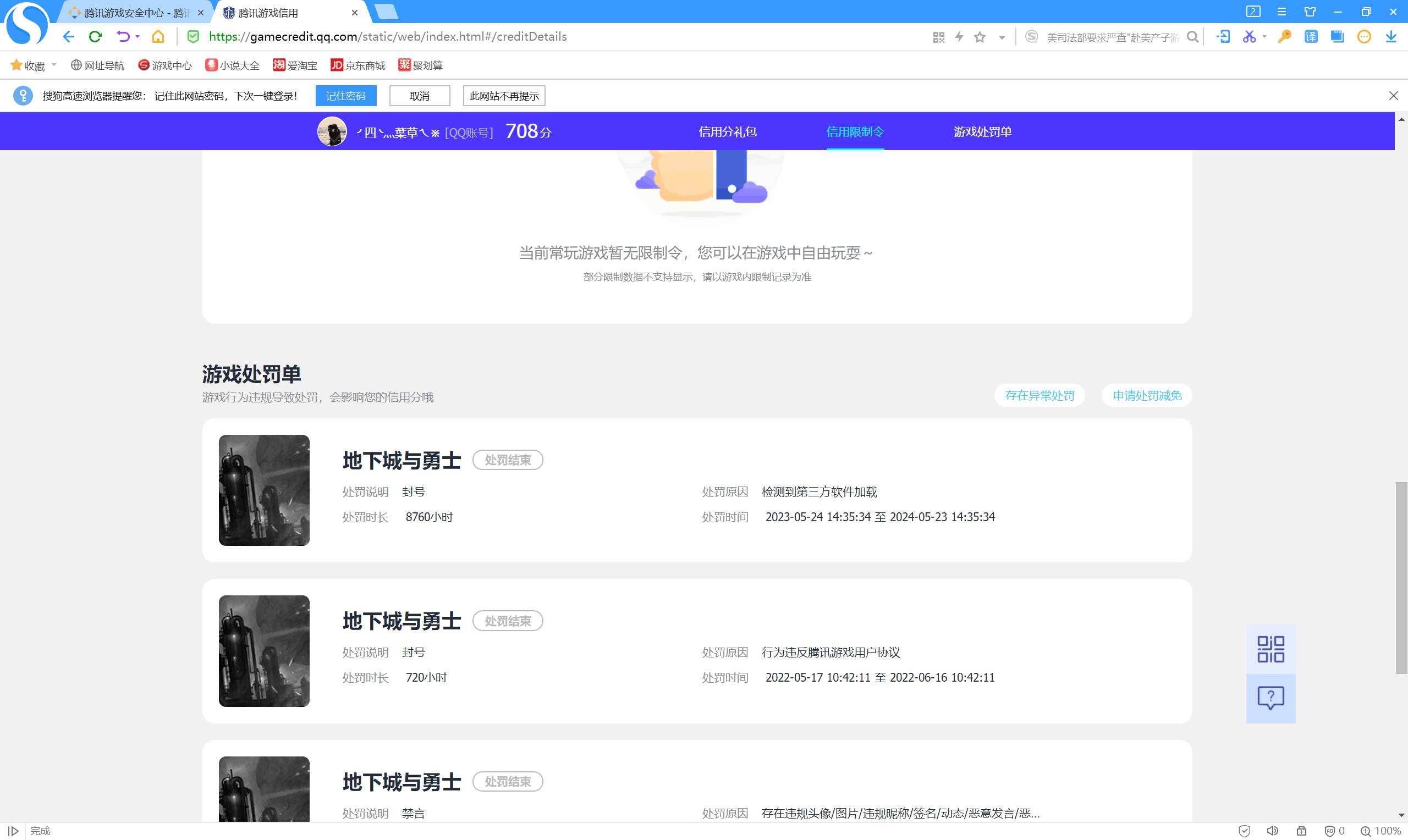Click the lightning speed-mode icon

point(959,37)
